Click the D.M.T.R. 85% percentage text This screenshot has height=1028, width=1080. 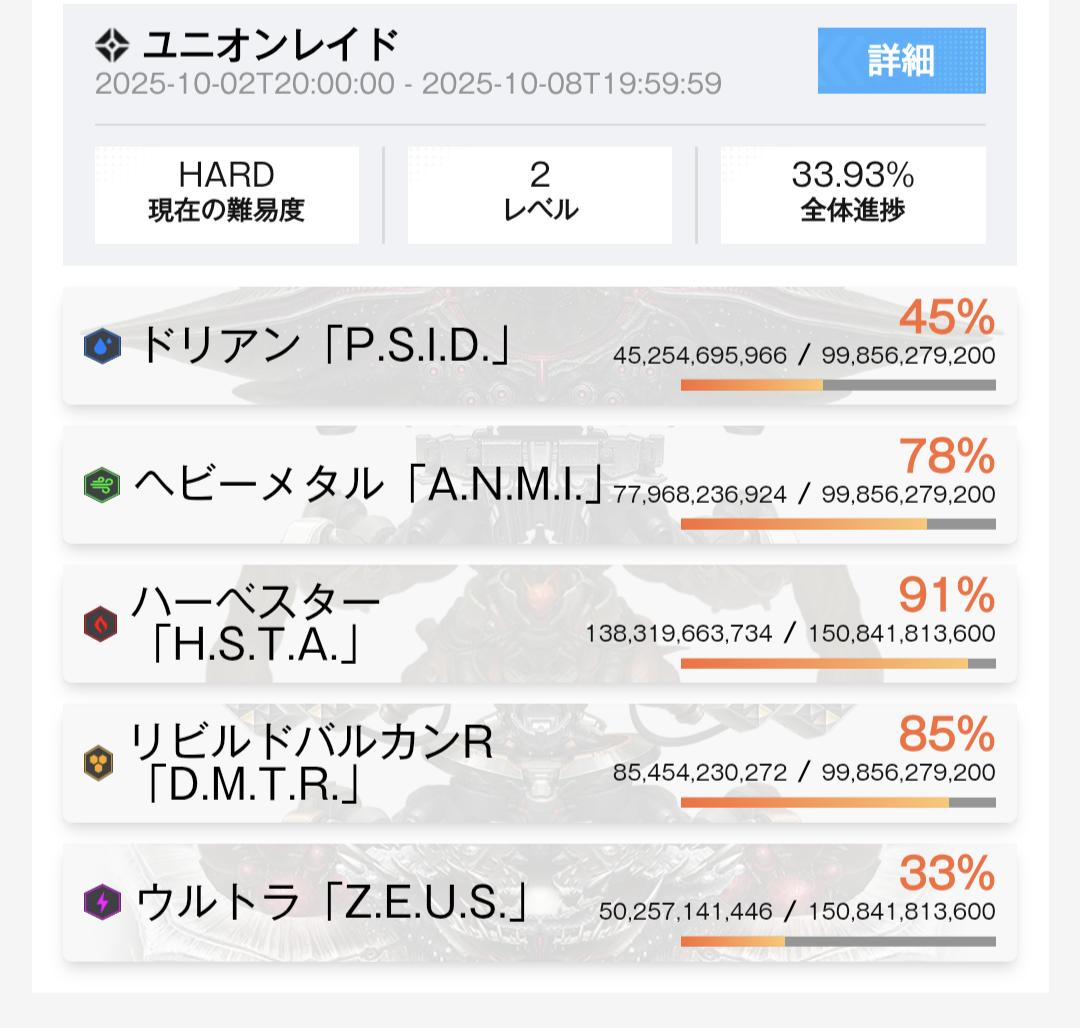pos(946,735)
